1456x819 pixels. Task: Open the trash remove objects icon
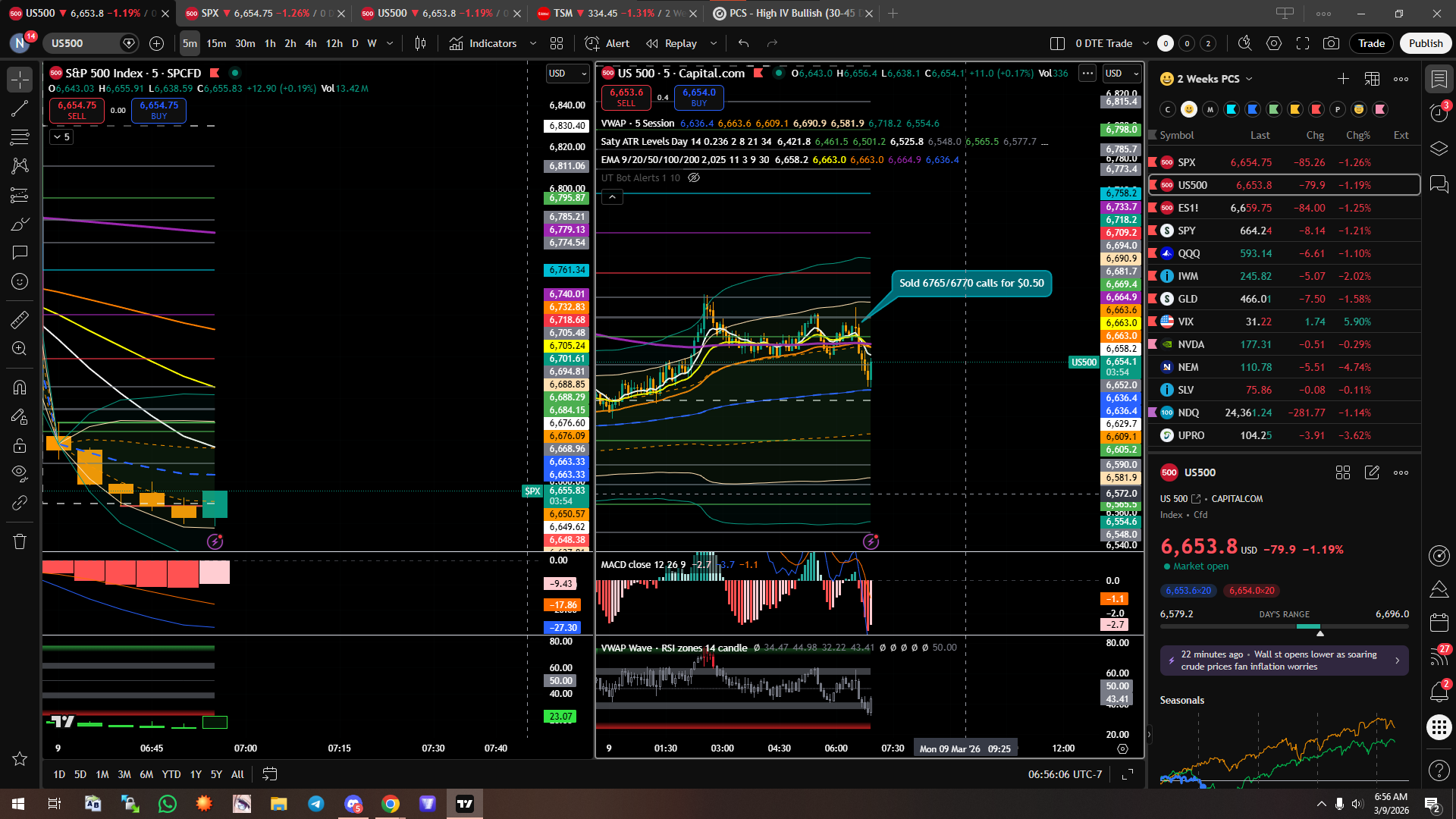pos(20,541)
